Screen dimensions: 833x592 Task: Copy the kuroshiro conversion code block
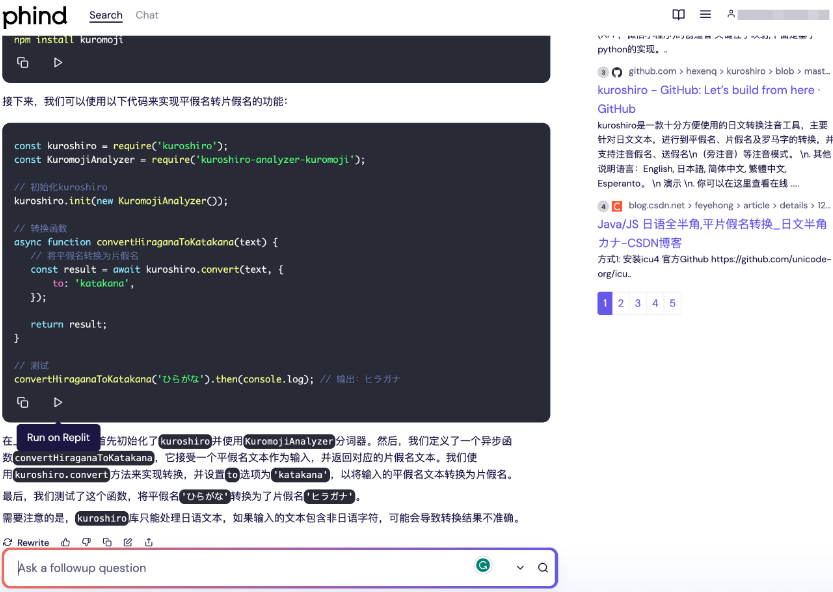click(x=22, y=402)
